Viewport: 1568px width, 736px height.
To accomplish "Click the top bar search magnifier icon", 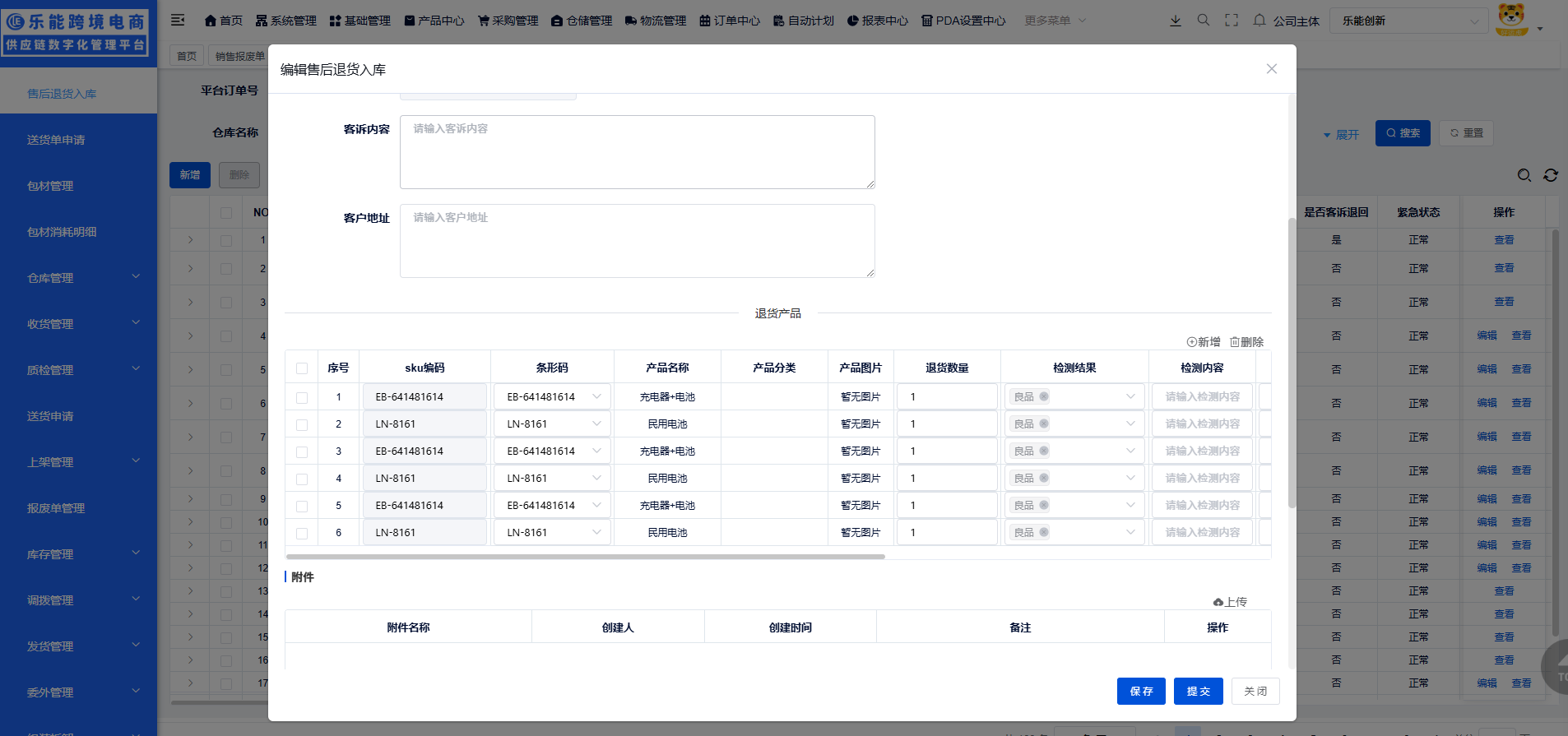I will pos(1203,21).
